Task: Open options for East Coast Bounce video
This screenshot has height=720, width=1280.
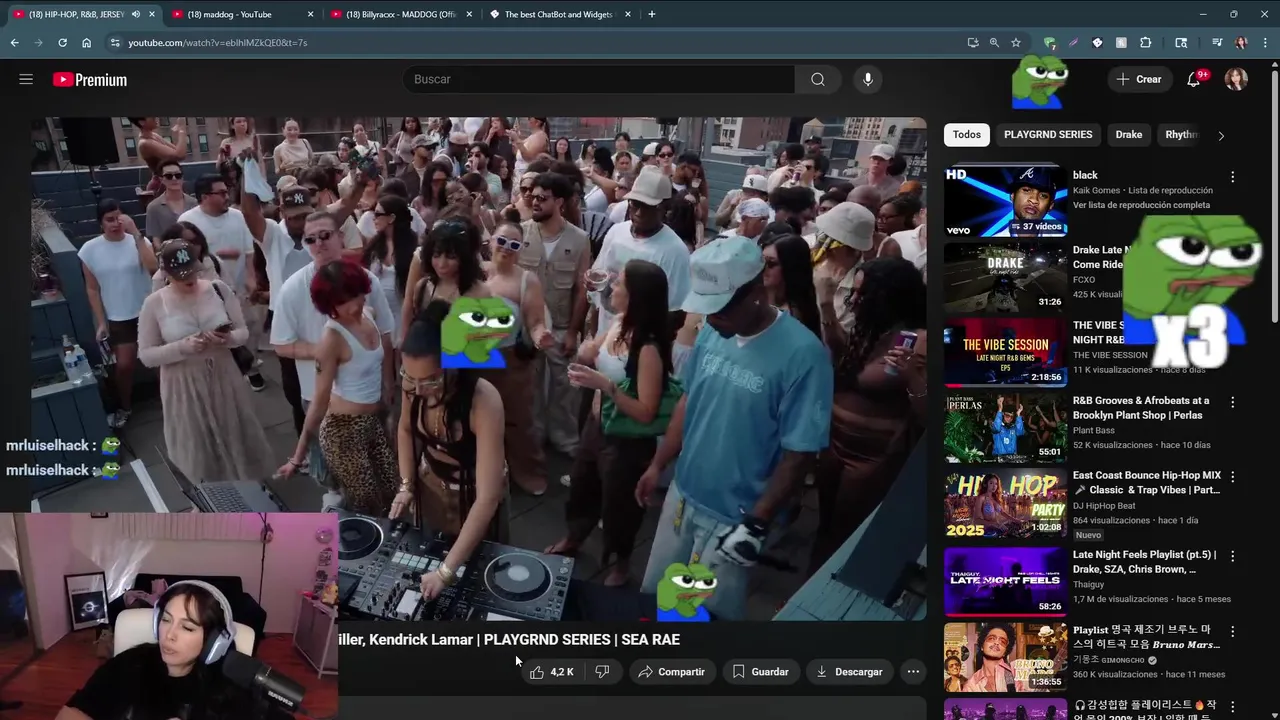Action: coord(1232,477)
